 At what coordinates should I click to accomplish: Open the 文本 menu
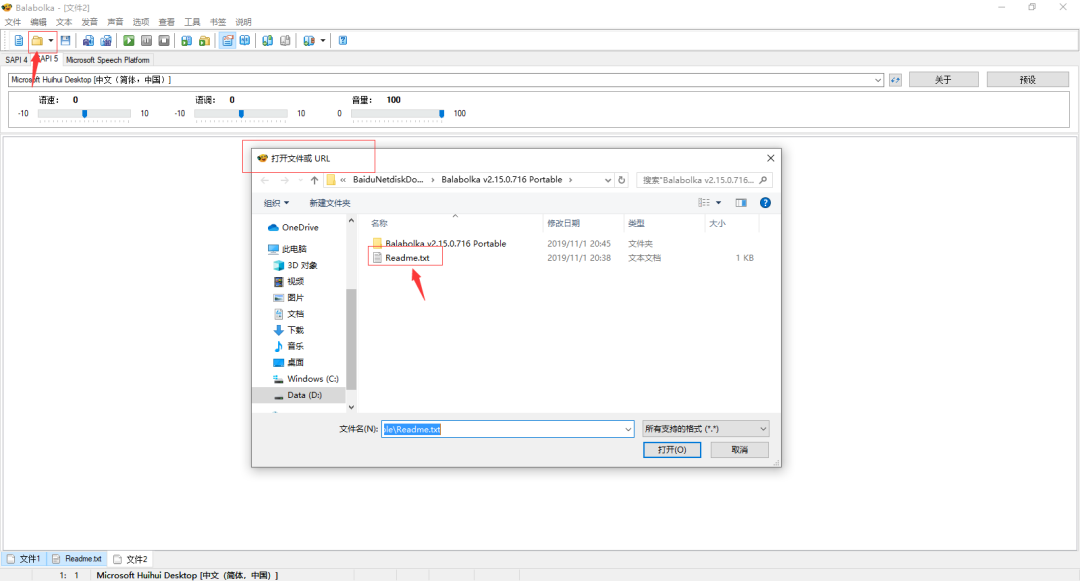click(64, 22)
